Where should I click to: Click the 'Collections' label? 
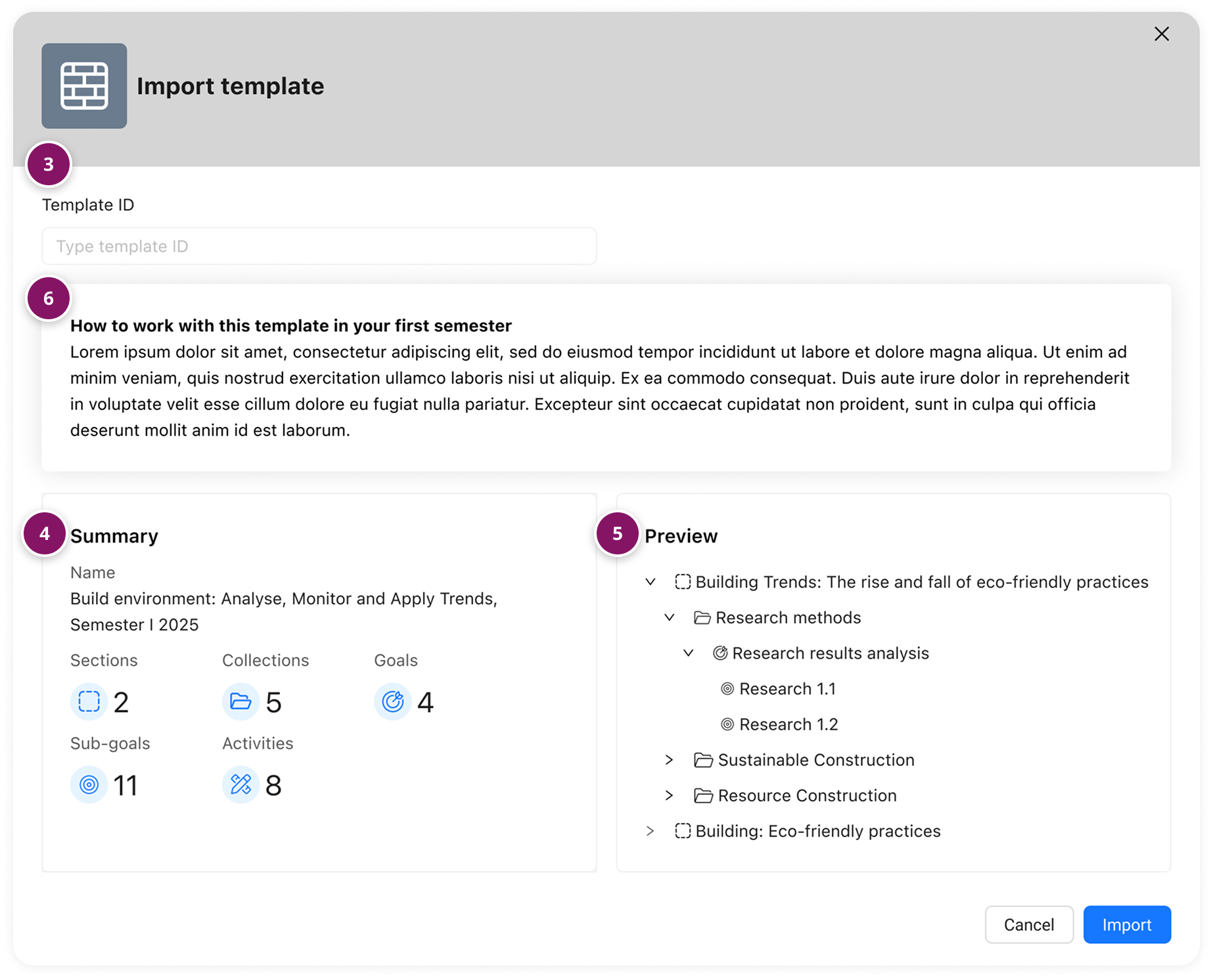(x=265, y=660)
